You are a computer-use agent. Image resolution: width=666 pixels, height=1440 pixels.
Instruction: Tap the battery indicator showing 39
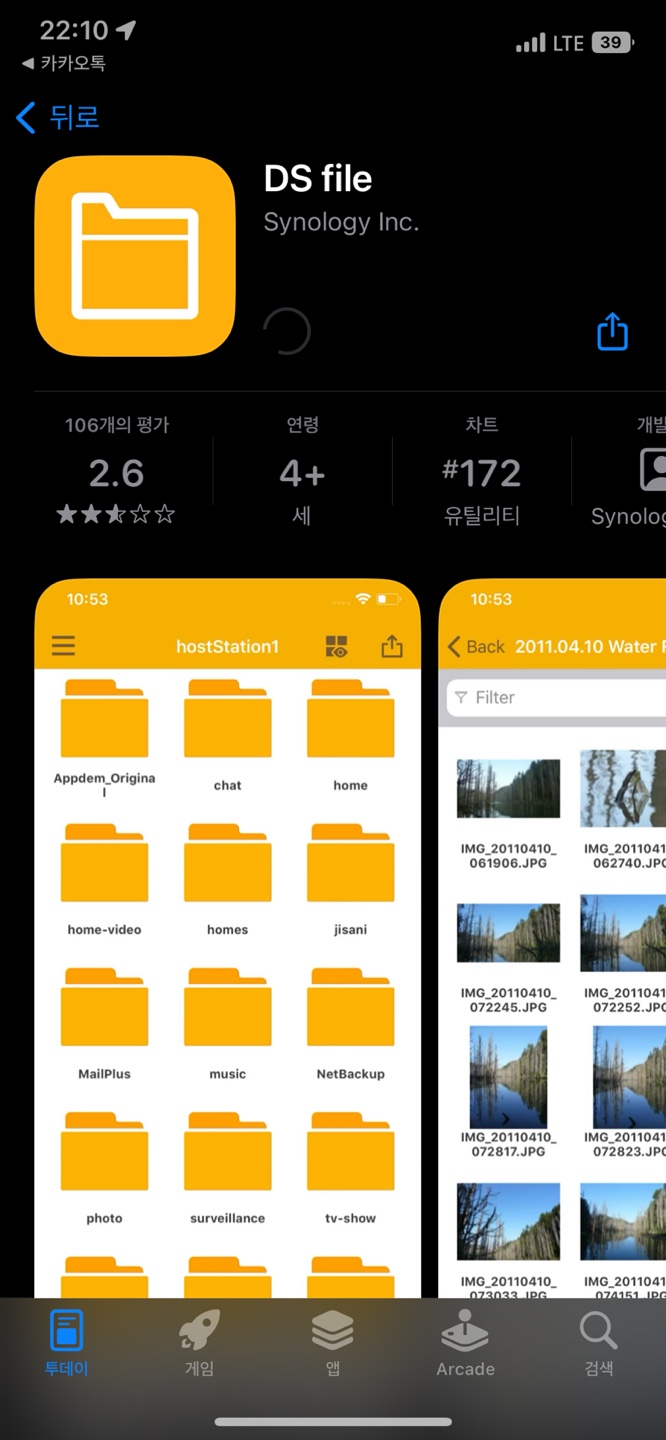[x=613, y=42]
